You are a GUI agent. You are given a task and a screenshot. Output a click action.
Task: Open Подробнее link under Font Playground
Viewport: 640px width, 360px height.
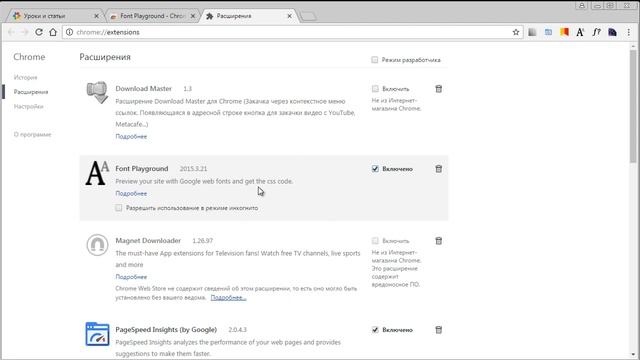point(131,193)
